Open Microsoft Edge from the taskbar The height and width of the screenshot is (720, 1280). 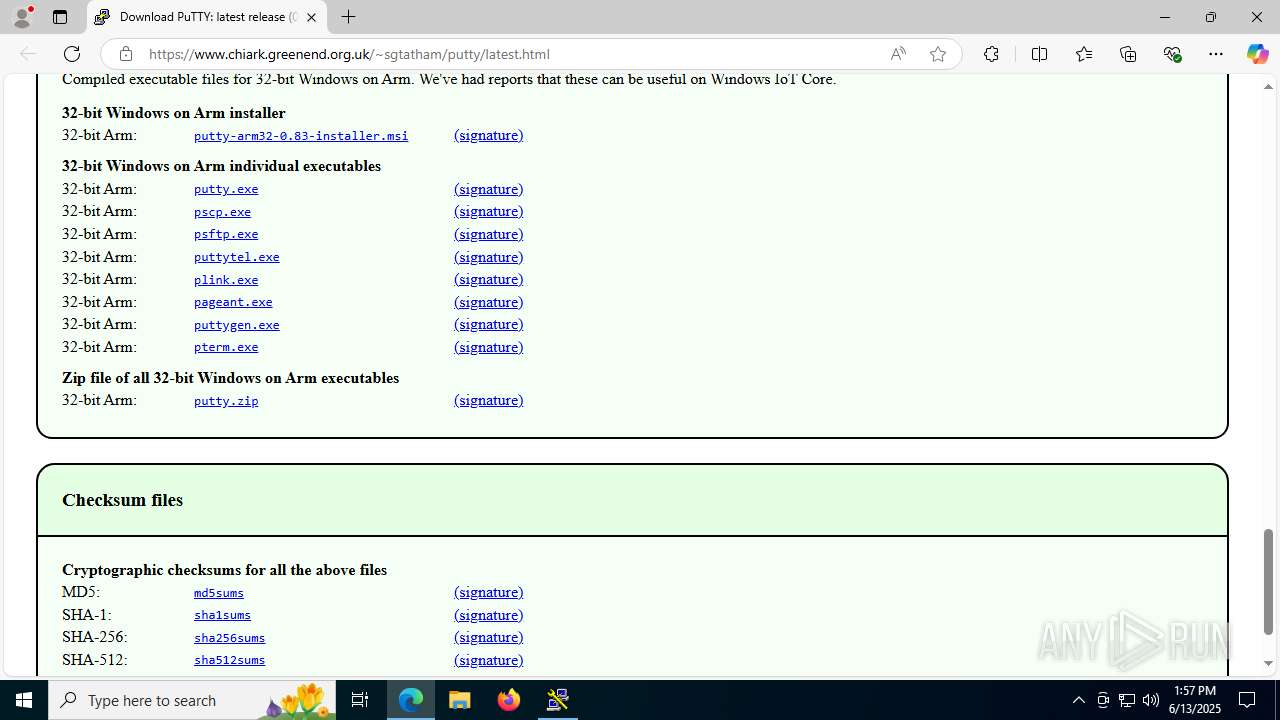pyautogui.click(x=411, y=700)
